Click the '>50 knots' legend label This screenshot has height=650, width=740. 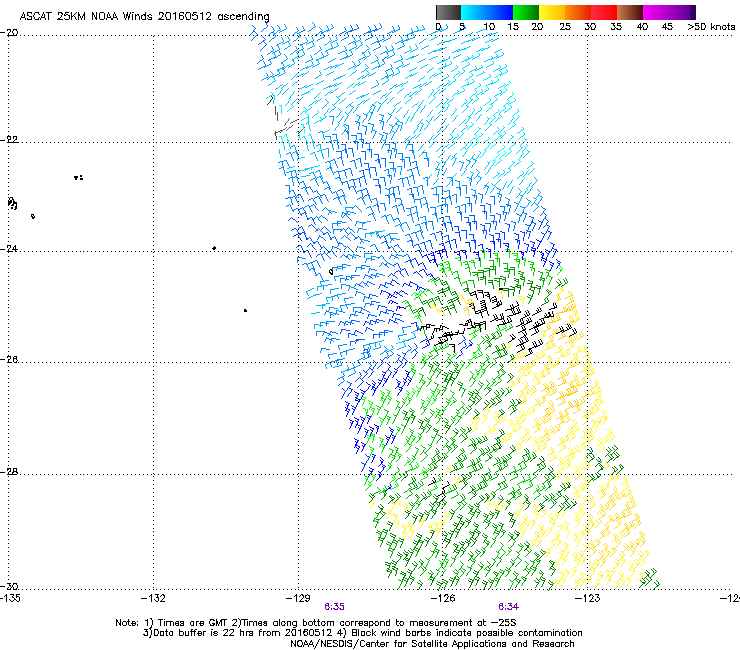[711, 27]
